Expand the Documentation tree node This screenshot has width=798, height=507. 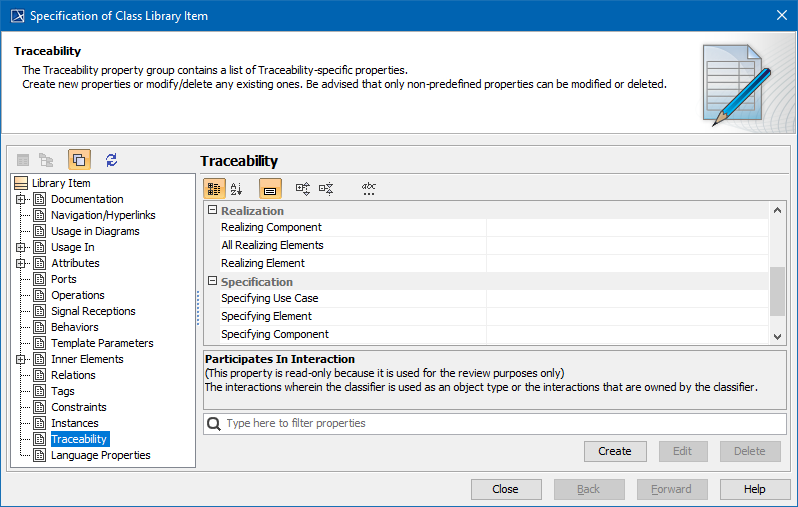tap(21, 199)
